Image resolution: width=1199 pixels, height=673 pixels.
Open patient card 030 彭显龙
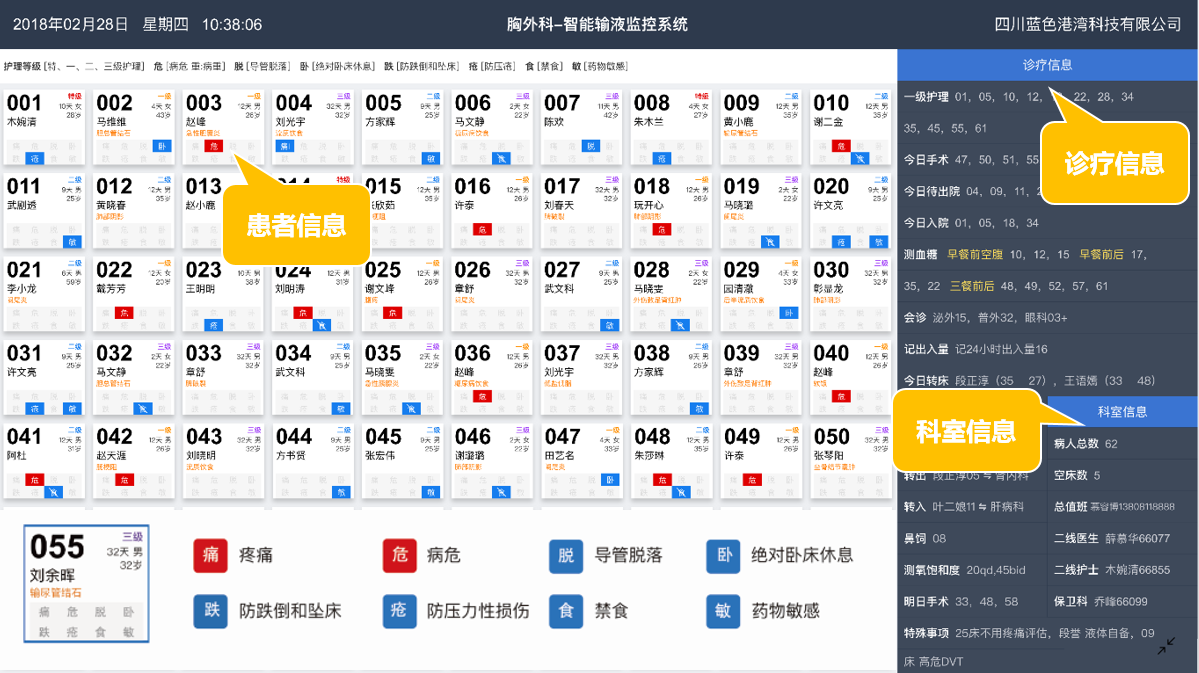pos(850,294)
